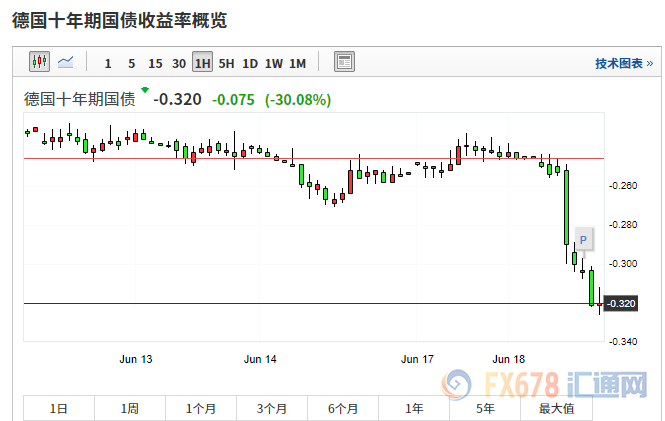Click the Jun 13 date label
This screenshot has height=421, width=665.
(136, 359)
